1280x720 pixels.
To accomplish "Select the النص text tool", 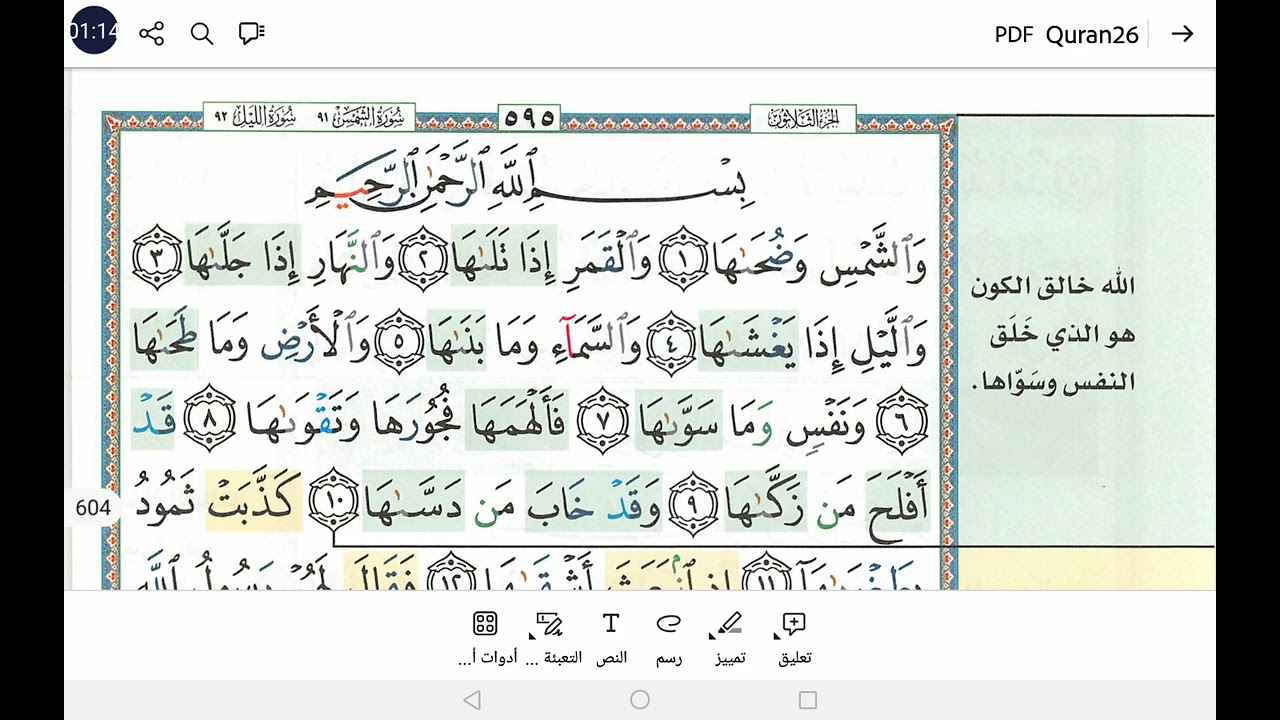I will [x=611, y=639].
